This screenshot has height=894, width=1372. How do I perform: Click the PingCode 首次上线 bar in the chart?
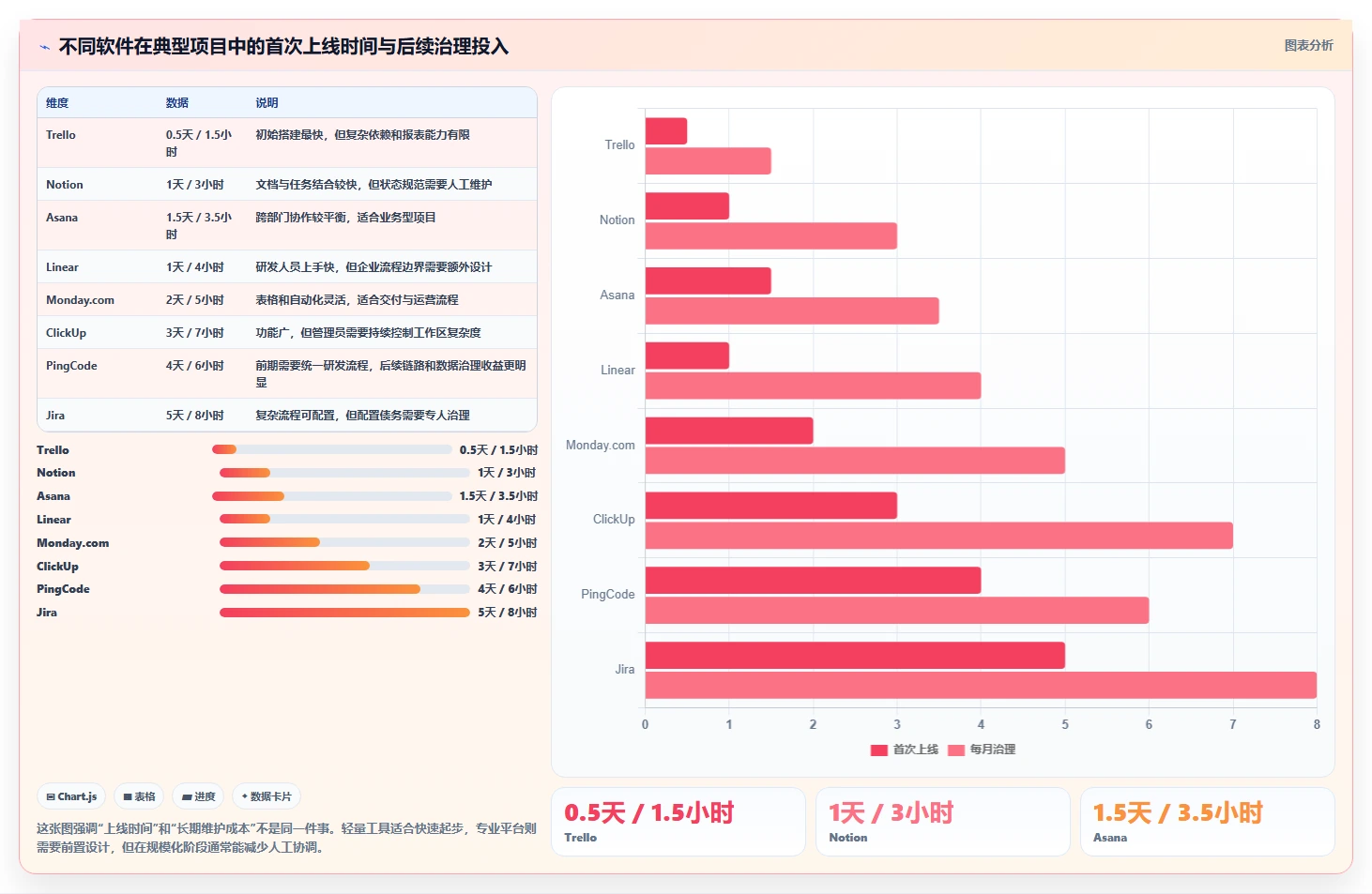click(x=813, y=581)
